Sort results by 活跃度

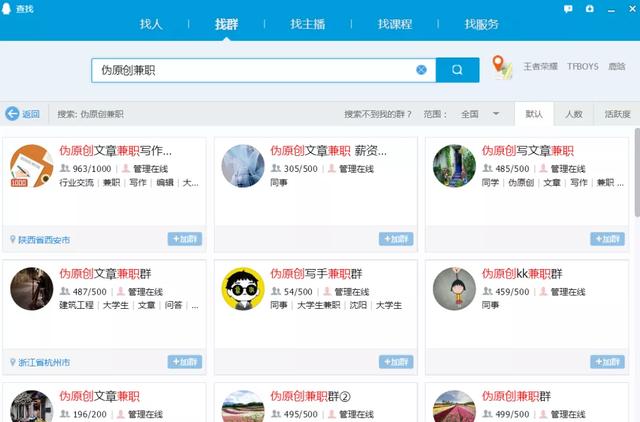(616, 114)
